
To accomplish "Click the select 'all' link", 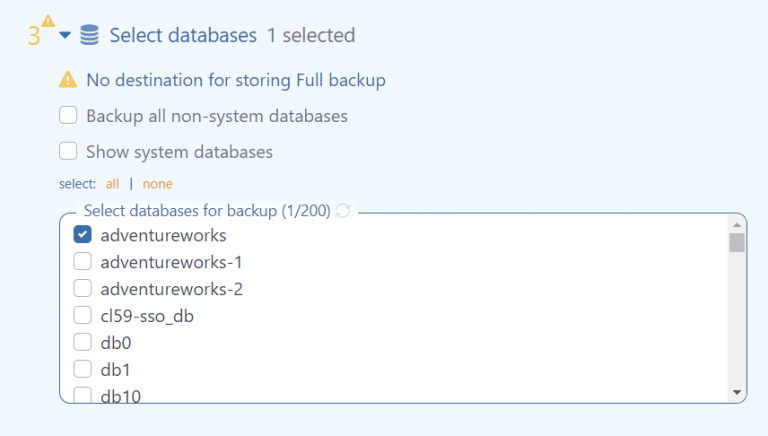I will (x=113, y=184).
